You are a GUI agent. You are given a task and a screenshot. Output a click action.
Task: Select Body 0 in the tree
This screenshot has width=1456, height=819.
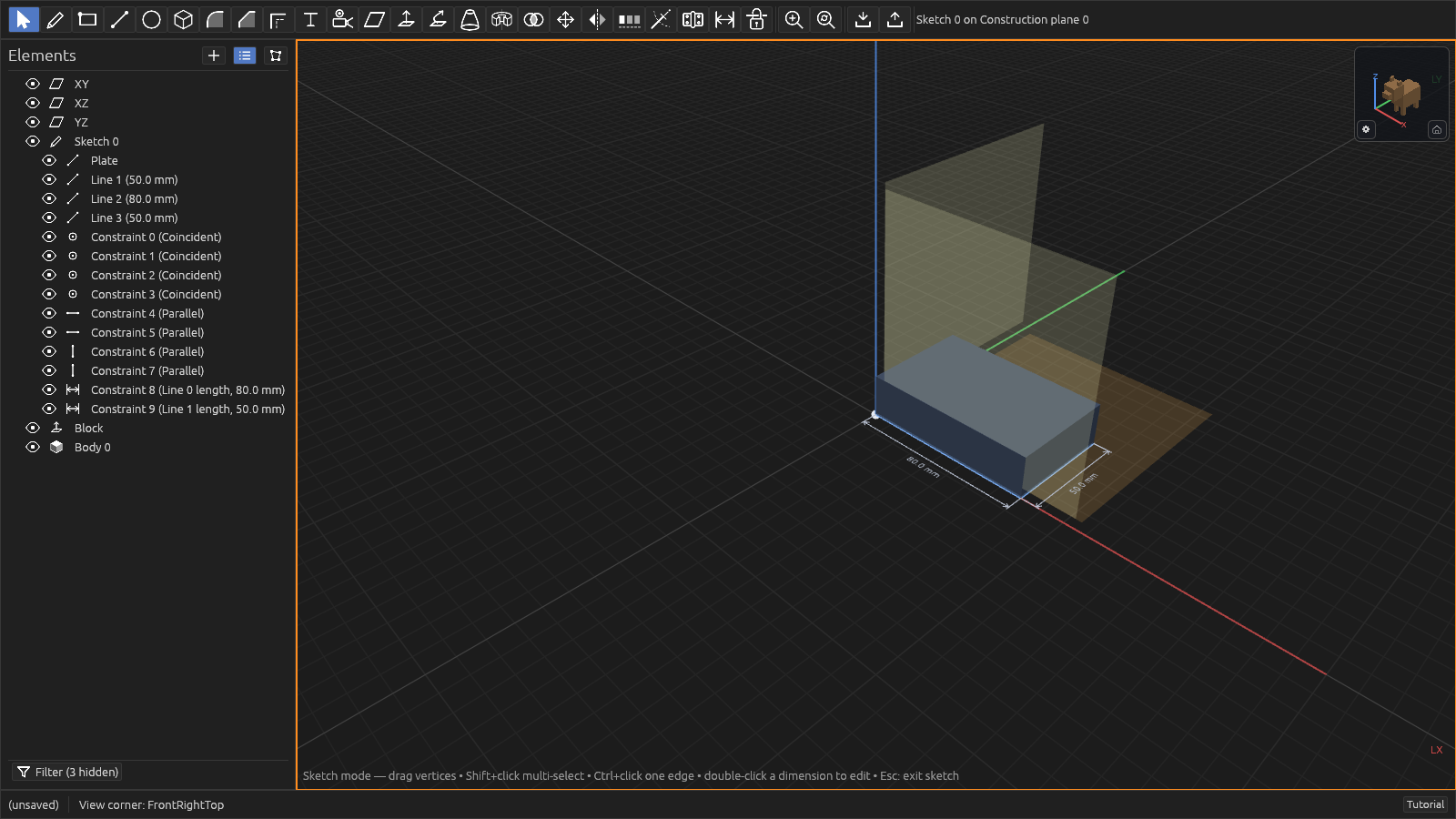(92, 447)
